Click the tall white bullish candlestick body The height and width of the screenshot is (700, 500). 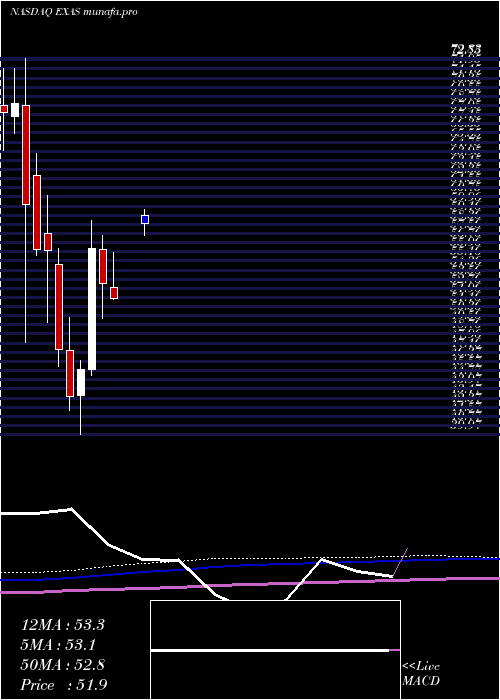(92, 309)
